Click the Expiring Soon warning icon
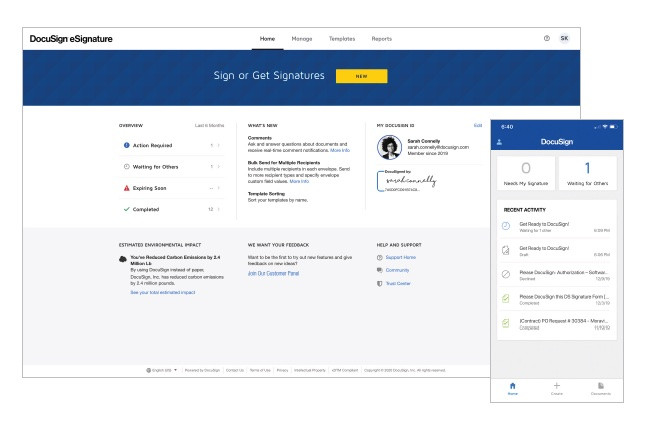The height and width of the screenshot is (434, 648). pyautogui.click(x=124, y=189)
